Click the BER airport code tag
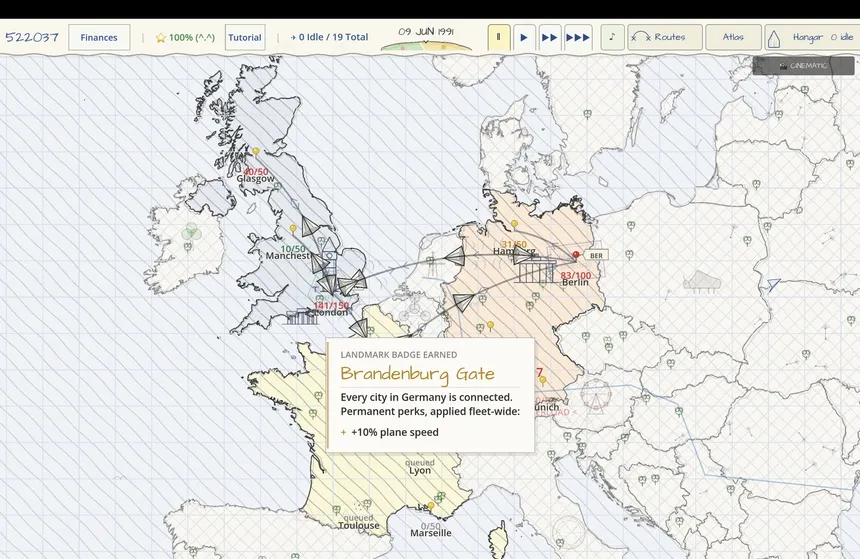The height and width of the screenshot is (559, 860). pyautogui.click(x=596, y=256)
